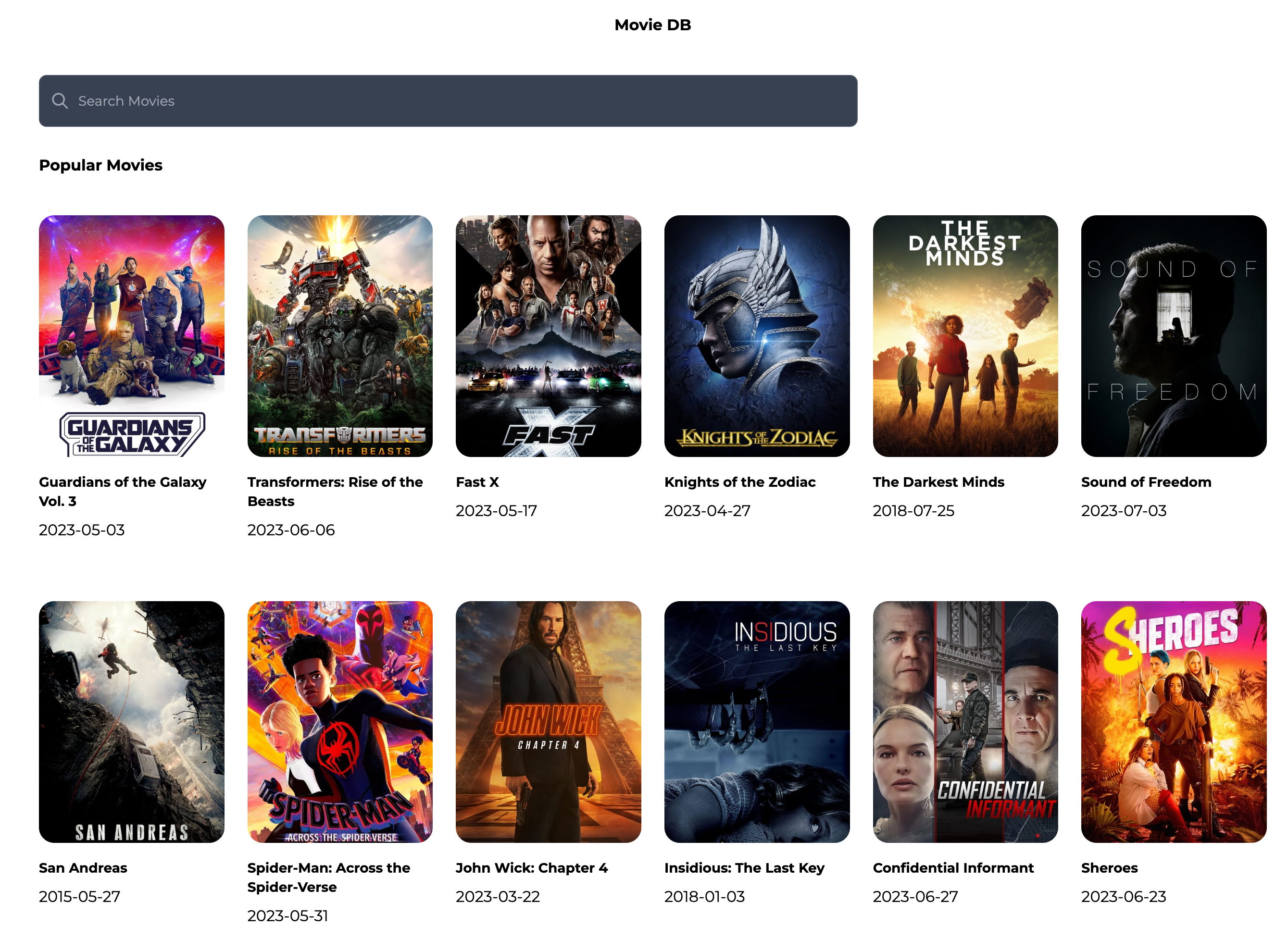Click the release date 2023-06-27
1288x926 pixels.
point(915,897)
